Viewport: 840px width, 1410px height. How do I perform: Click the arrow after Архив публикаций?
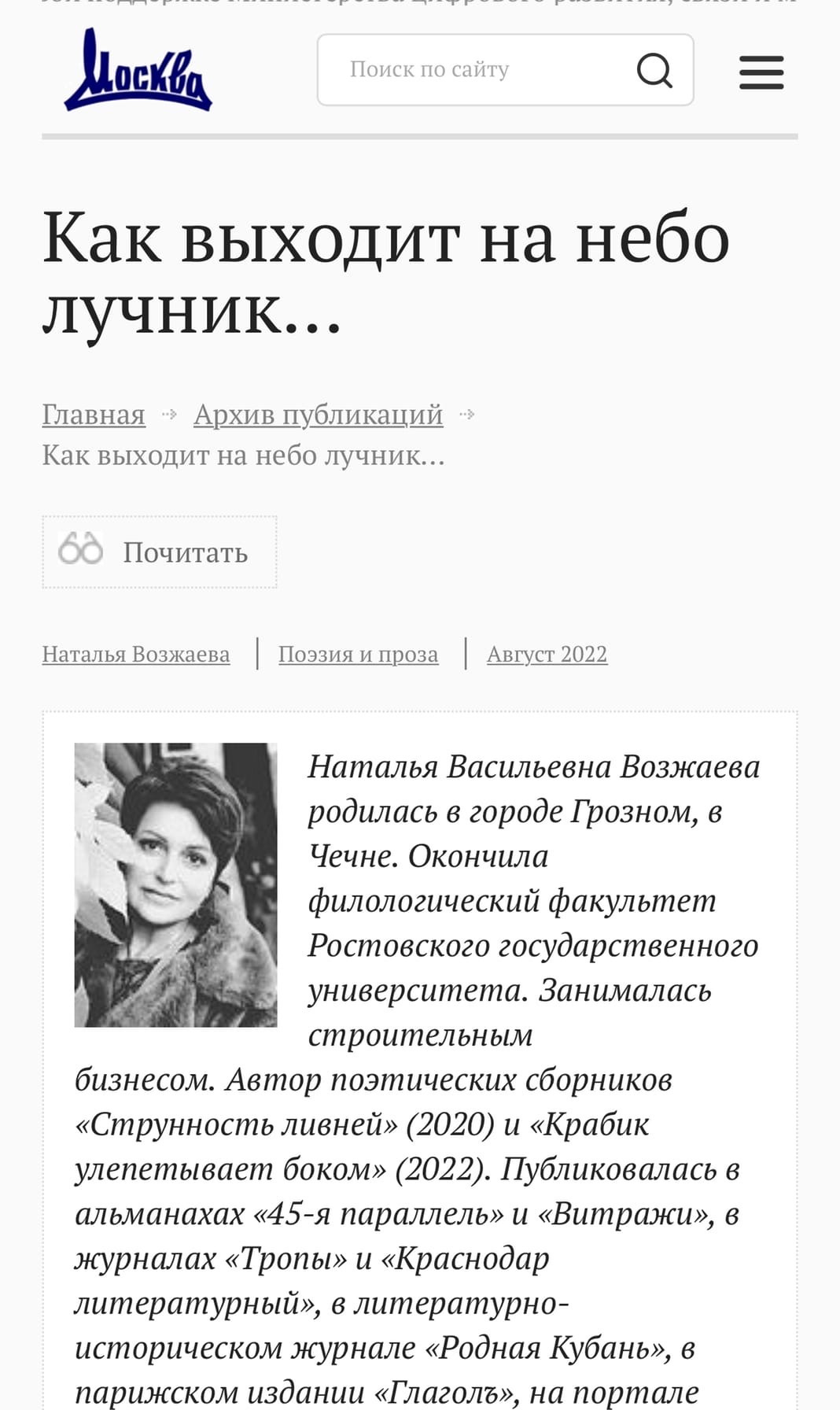tap(467, 415)
